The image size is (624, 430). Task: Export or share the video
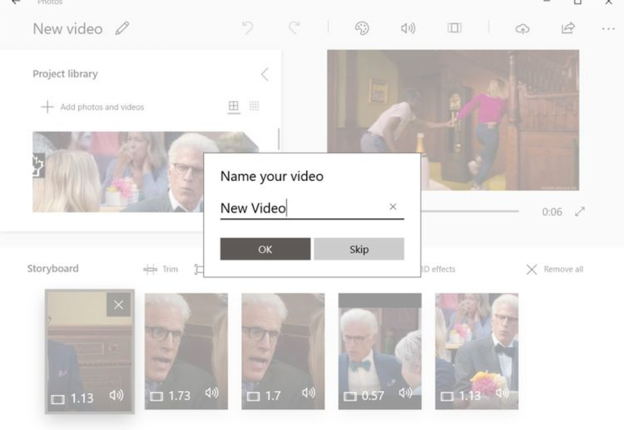click(x=568, y=28)
